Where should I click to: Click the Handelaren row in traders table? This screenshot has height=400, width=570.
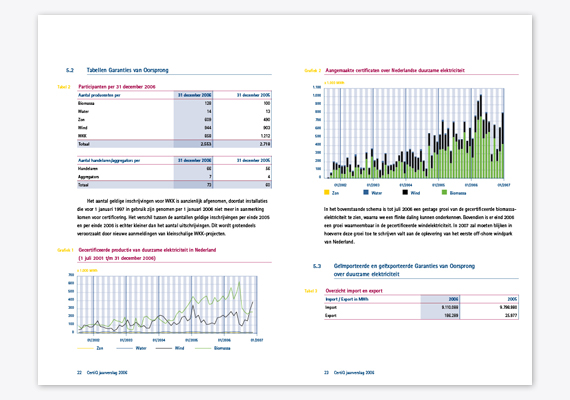click(174, 169)
